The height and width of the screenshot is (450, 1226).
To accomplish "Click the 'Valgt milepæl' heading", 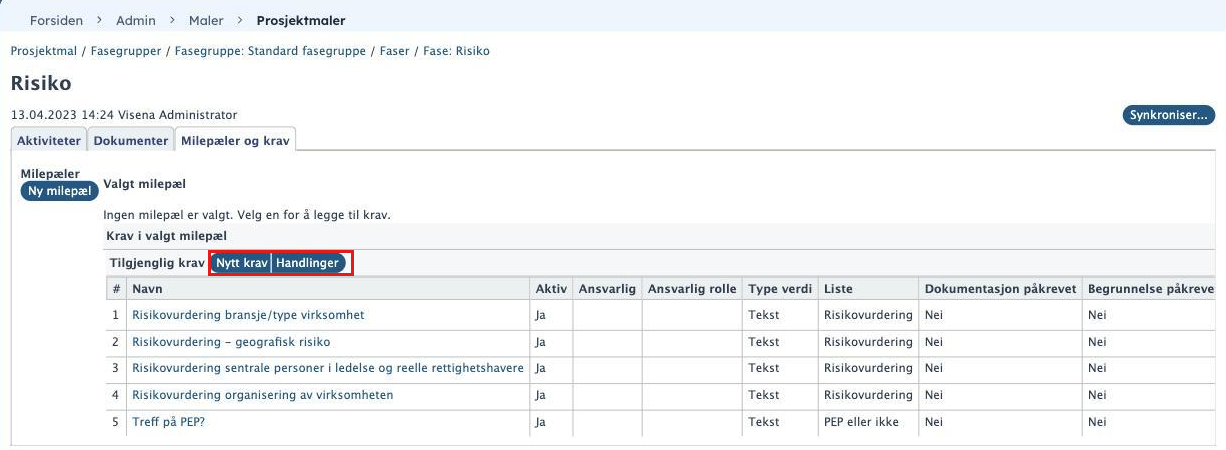I will (145, 184).
